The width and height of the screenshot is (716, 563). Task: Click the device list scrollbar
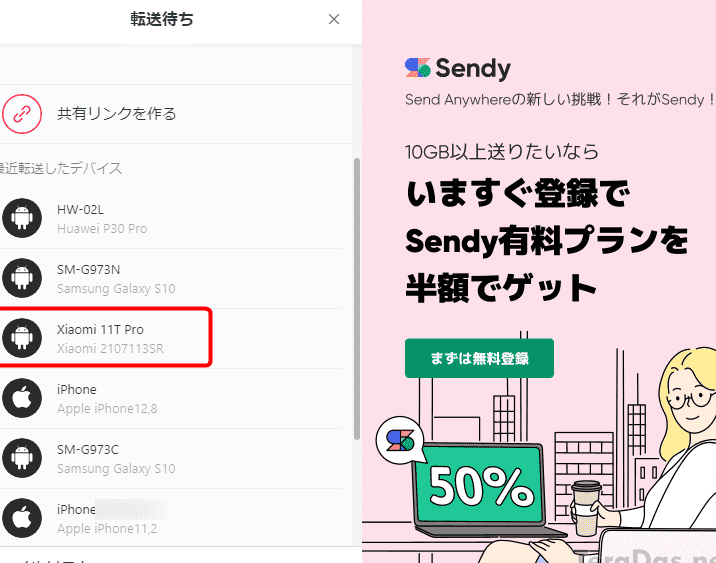pos(356,300)
